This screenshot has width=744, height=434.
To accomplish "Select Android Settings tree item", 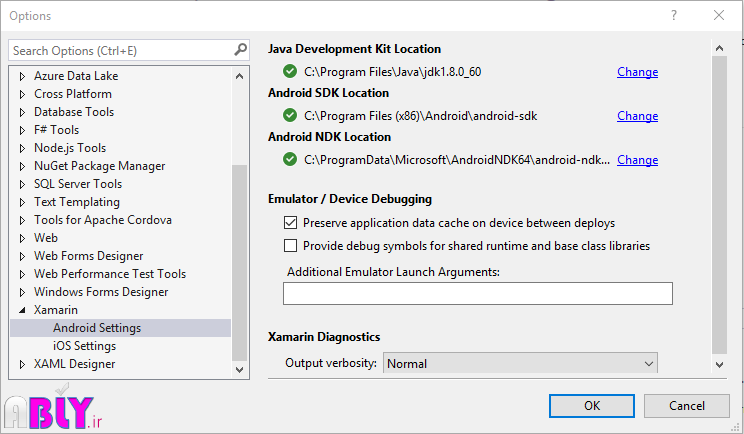I will [121, 328].
